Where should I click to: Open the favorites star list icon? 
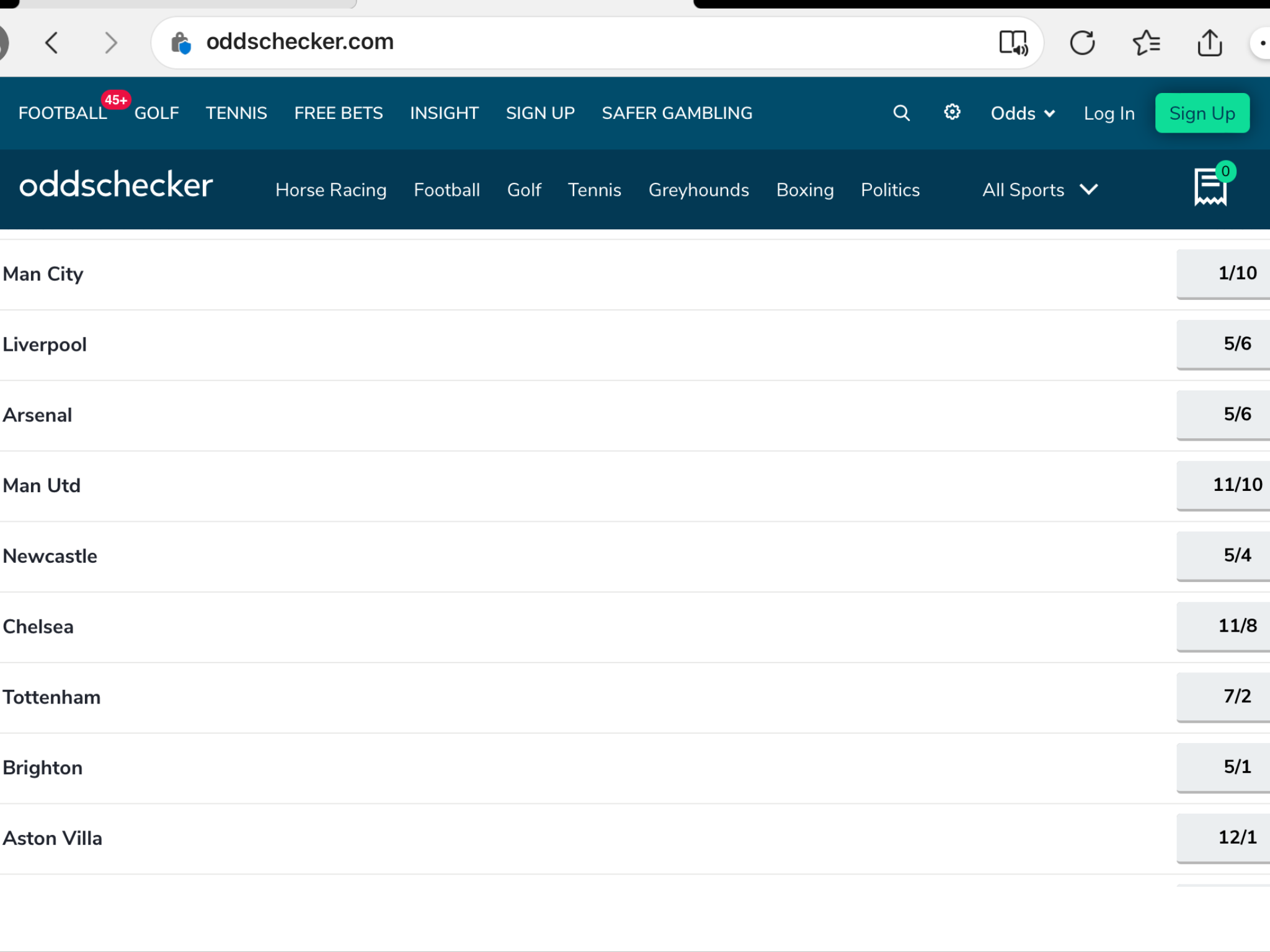tap(1146, 43)
